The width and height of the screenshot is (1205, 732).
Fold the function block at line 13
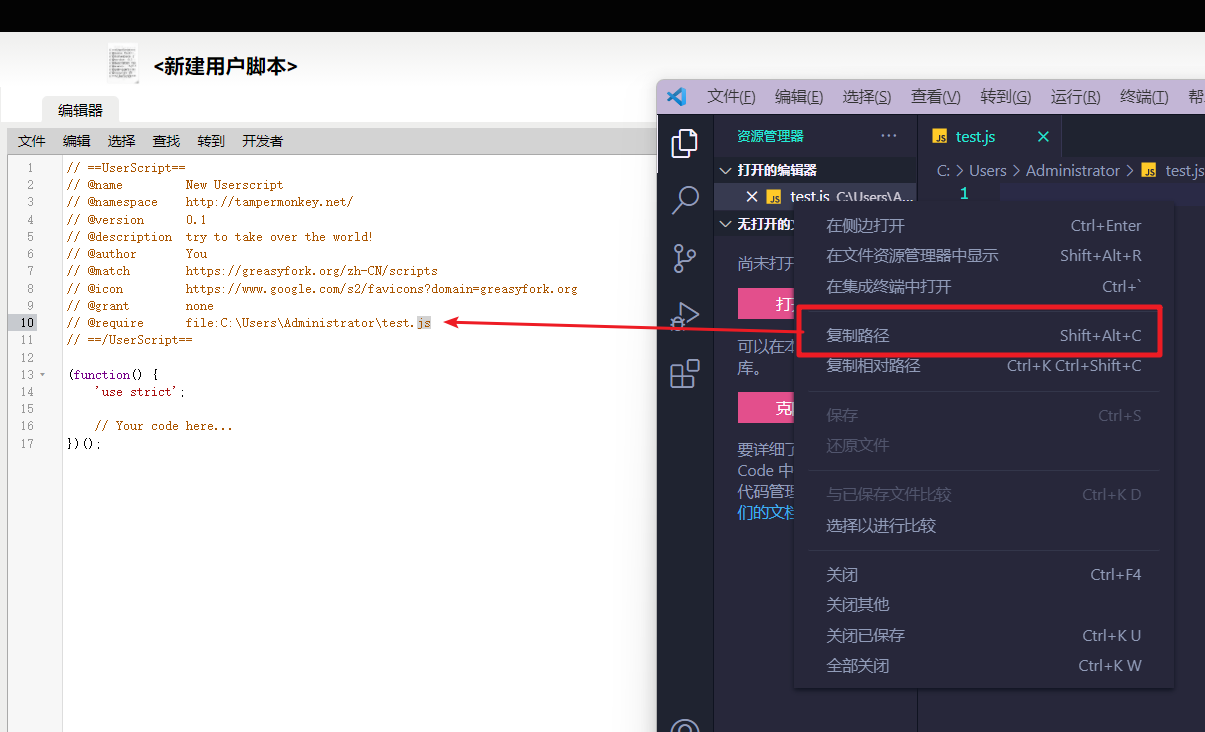pyautogui.click(x=42, y=375)
